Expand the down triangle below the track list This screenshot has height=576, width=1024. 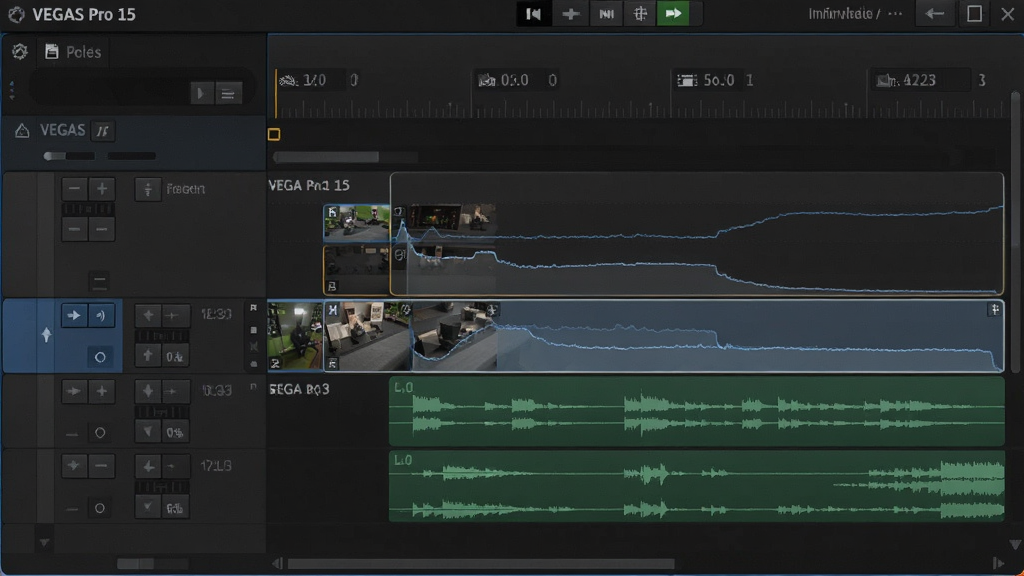[44, 543]
